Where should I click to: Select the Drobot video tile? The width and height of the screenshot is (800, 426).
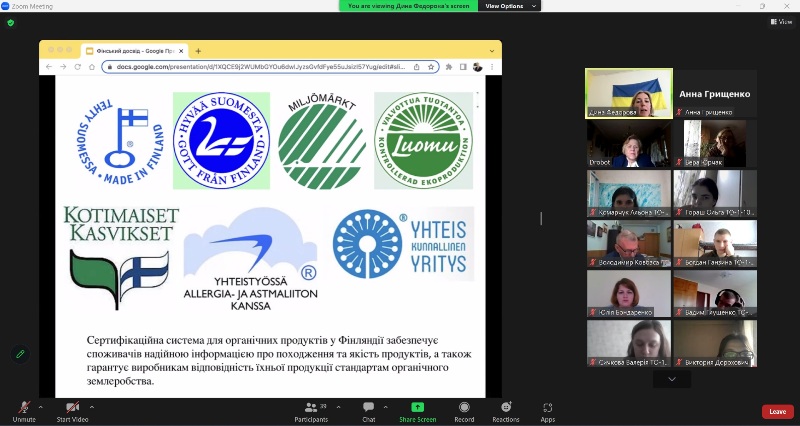click(x=629, y=143)
